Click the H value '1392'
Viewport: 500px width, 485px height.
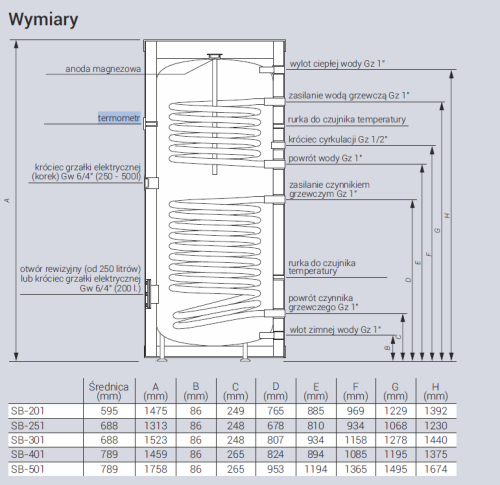tap(436, 411)
